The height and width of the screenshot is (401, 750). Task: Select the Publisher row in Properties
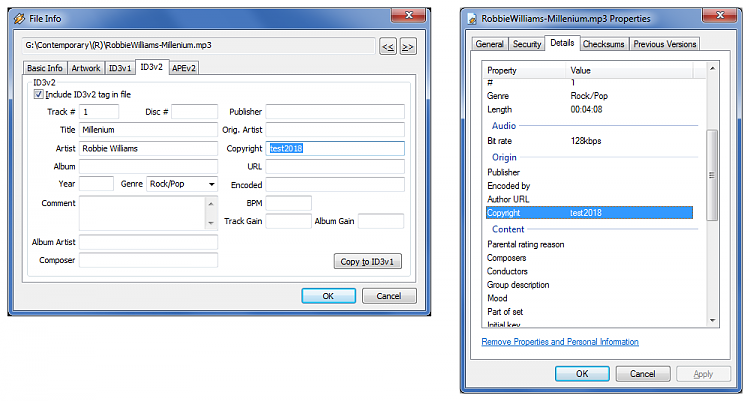pos(589,172)
